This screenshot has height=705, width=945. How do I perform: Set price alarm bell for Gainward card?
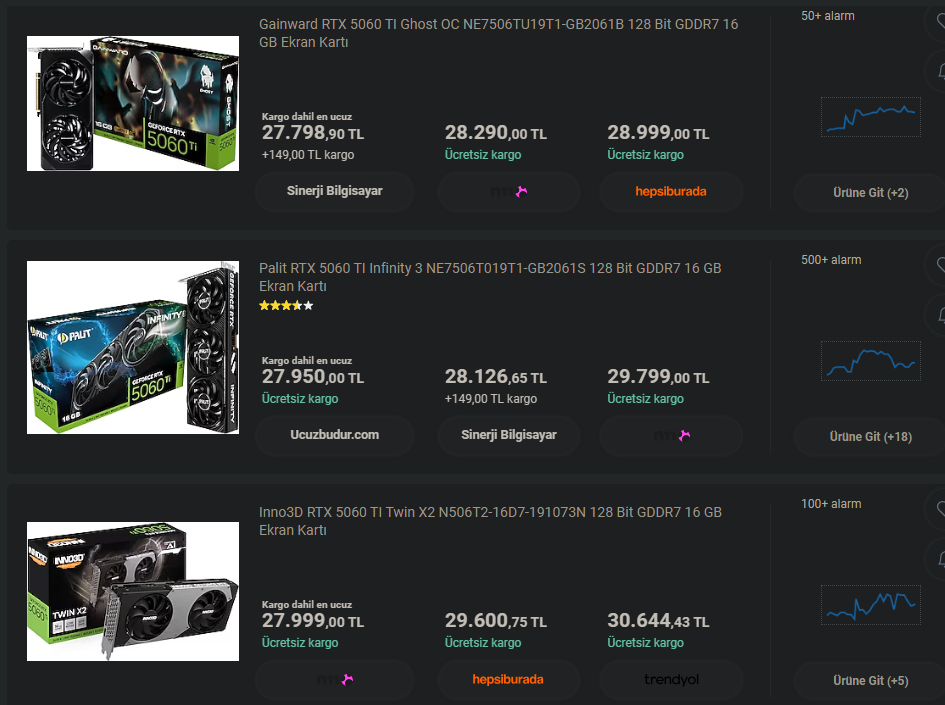(936, 72)
